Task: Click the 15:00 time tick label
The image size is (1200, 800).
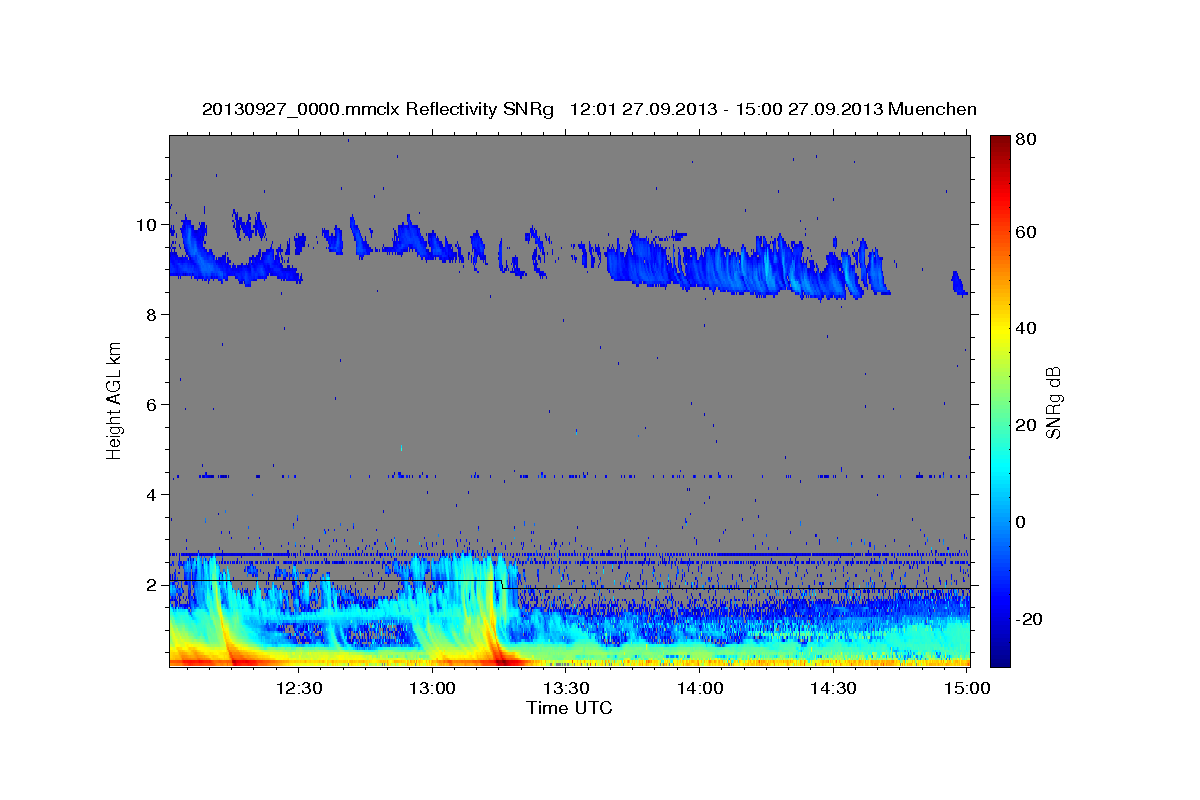Action: (967, 688)
